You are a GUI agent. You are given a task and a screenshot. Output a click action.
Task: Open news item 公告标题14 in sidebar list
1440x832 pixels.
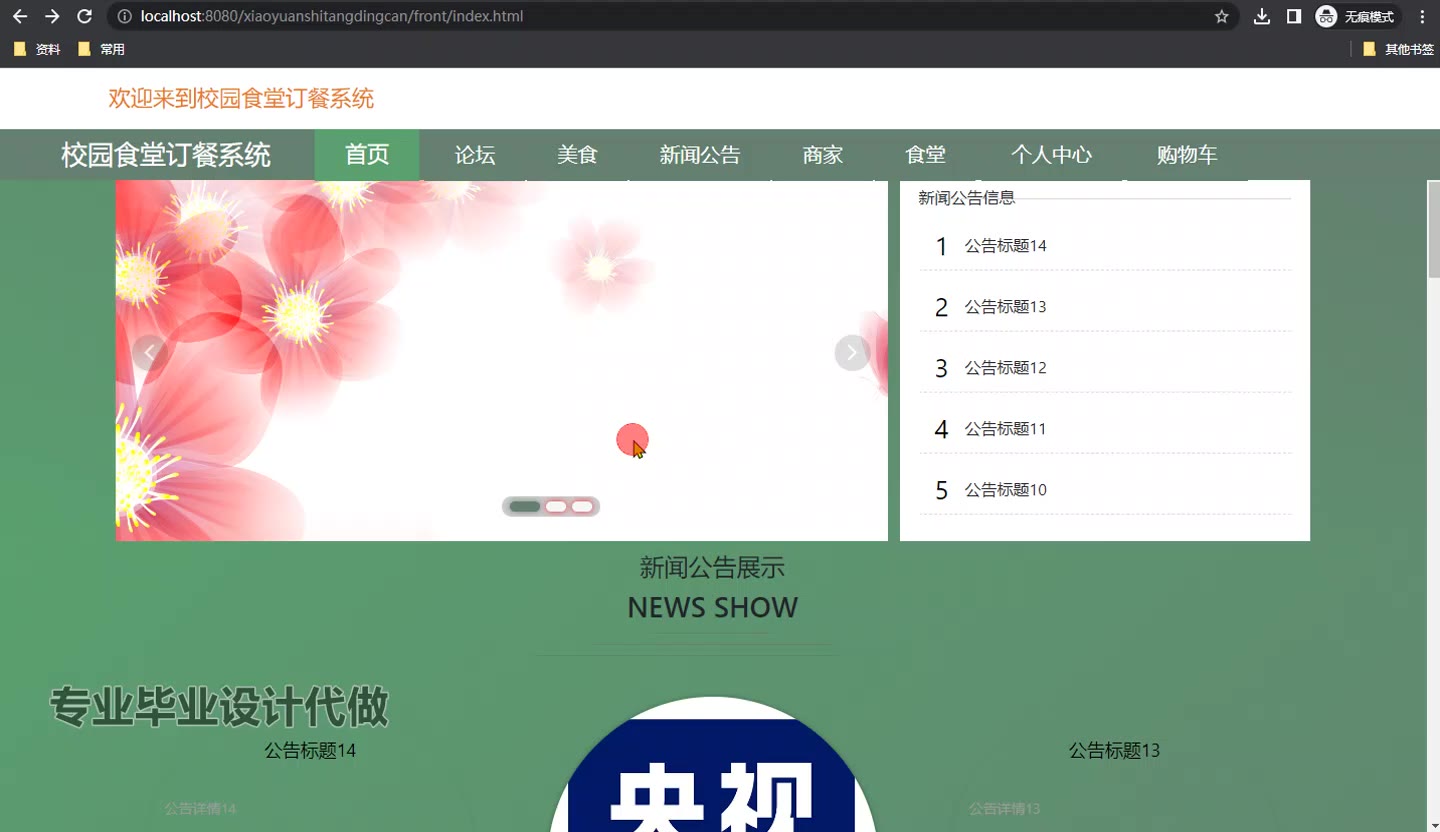(x=1006, y=246)
